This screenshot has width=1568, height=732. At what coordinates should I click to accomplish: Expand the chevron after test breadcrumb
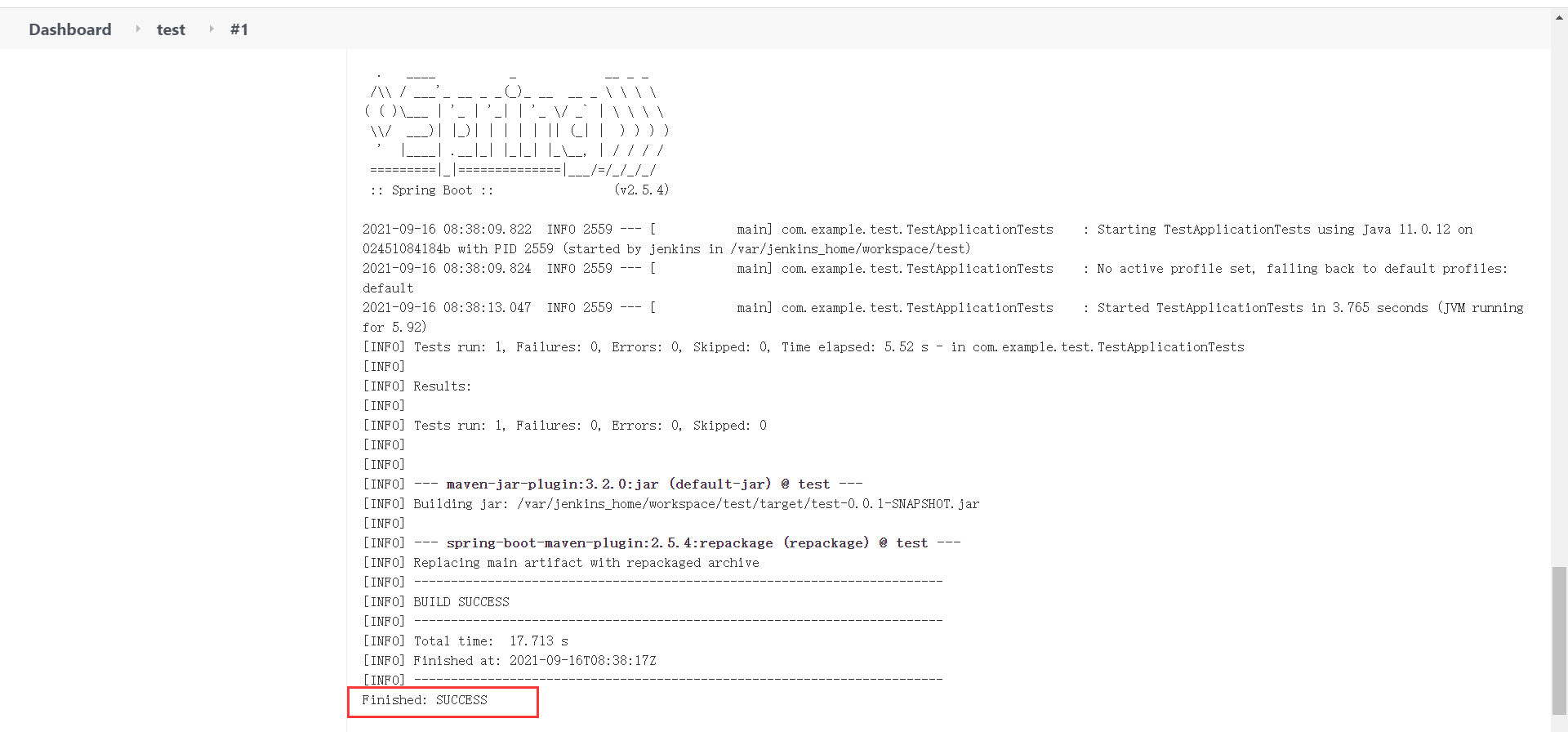211,29
